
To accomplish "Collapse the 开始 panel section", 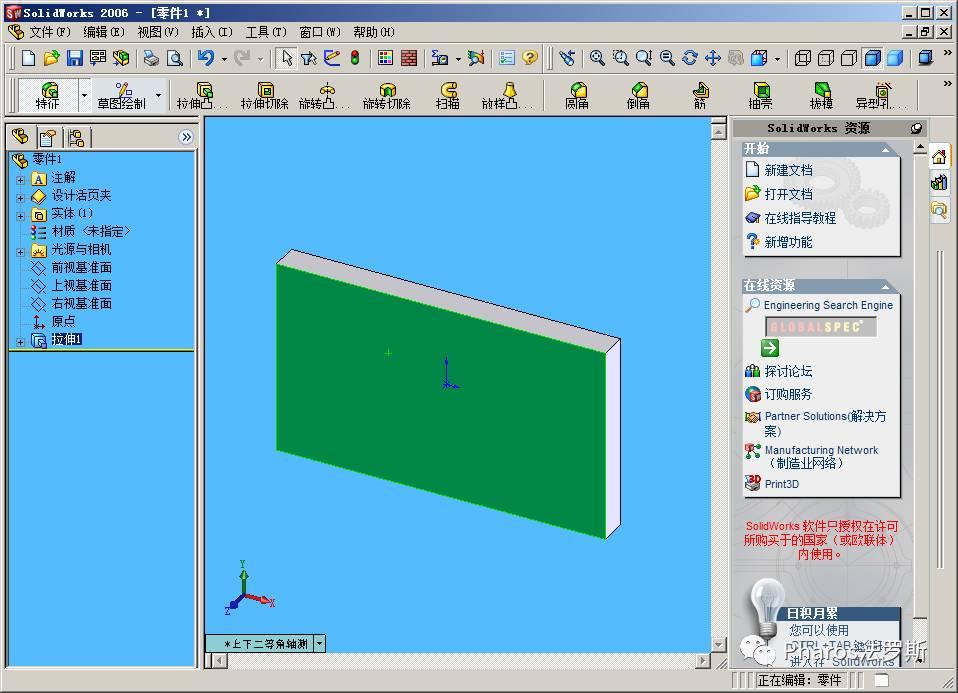I will [x=885, y=149].
